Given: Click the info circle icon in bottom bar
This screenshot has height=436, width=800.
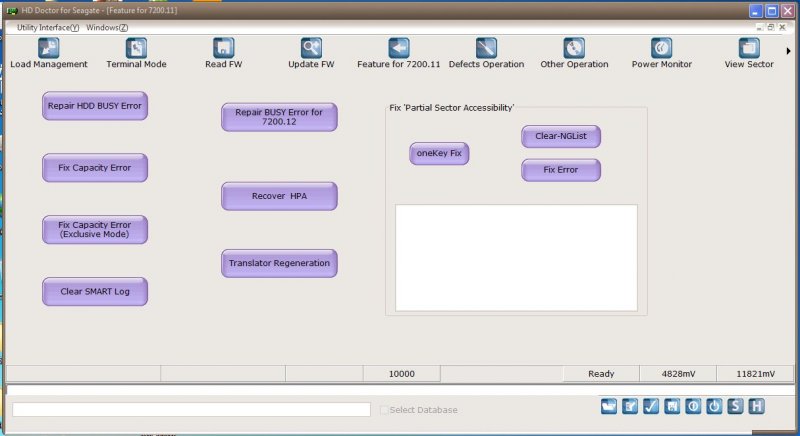Looking at the screenshot, I should coord(693,406).
